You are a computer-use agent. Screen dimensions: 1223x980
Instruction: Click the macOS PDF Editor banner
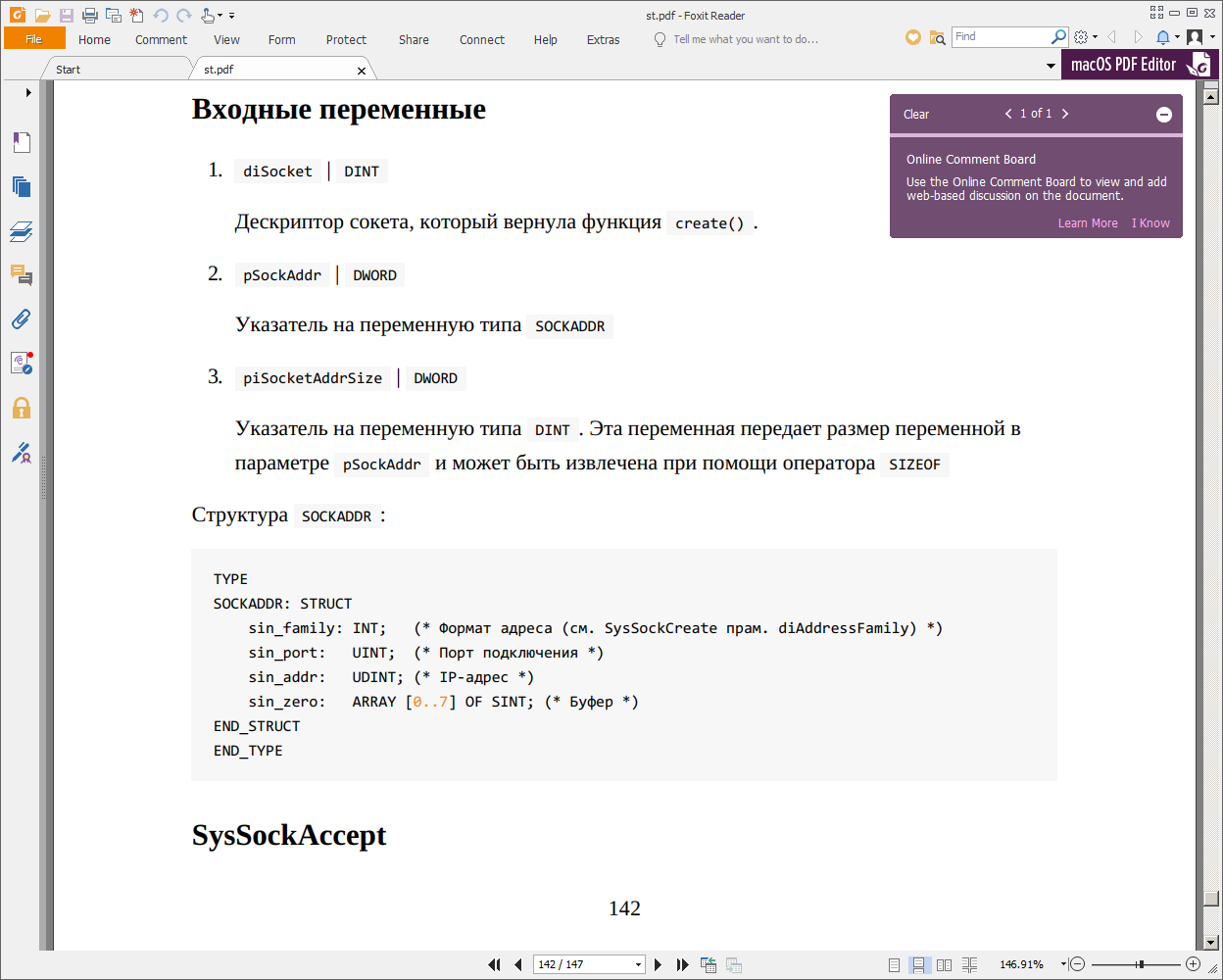point(1140,65)
